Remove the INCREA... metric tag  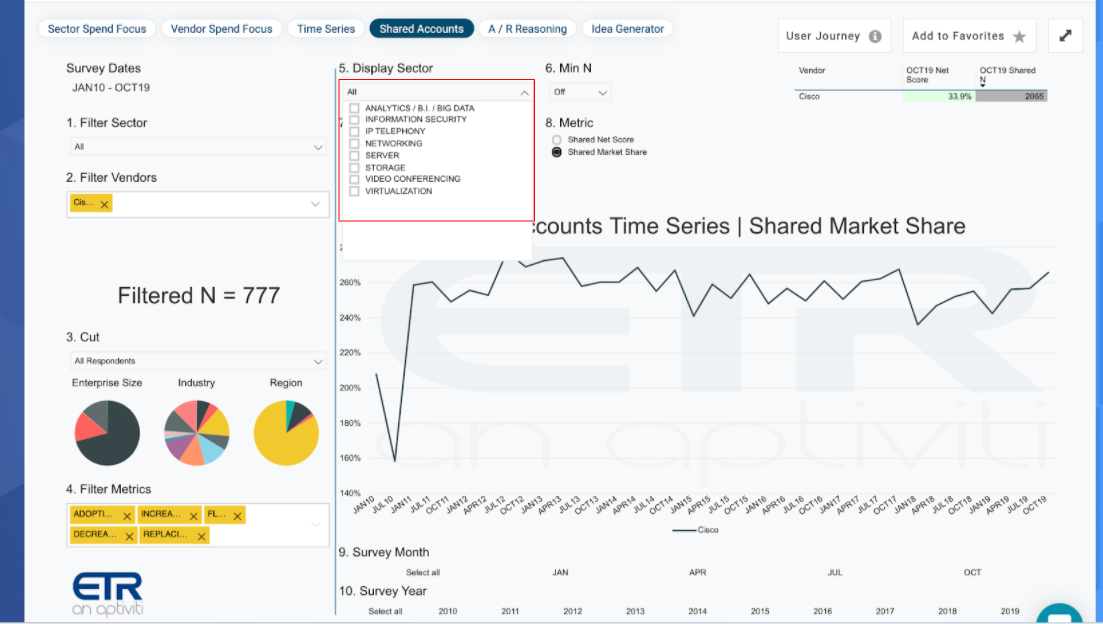pos(193,516)
